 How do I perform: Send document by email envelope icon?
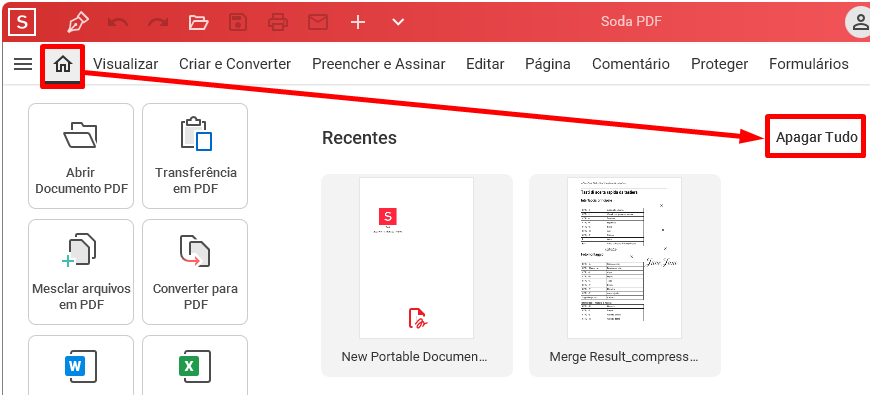[318, 22]
